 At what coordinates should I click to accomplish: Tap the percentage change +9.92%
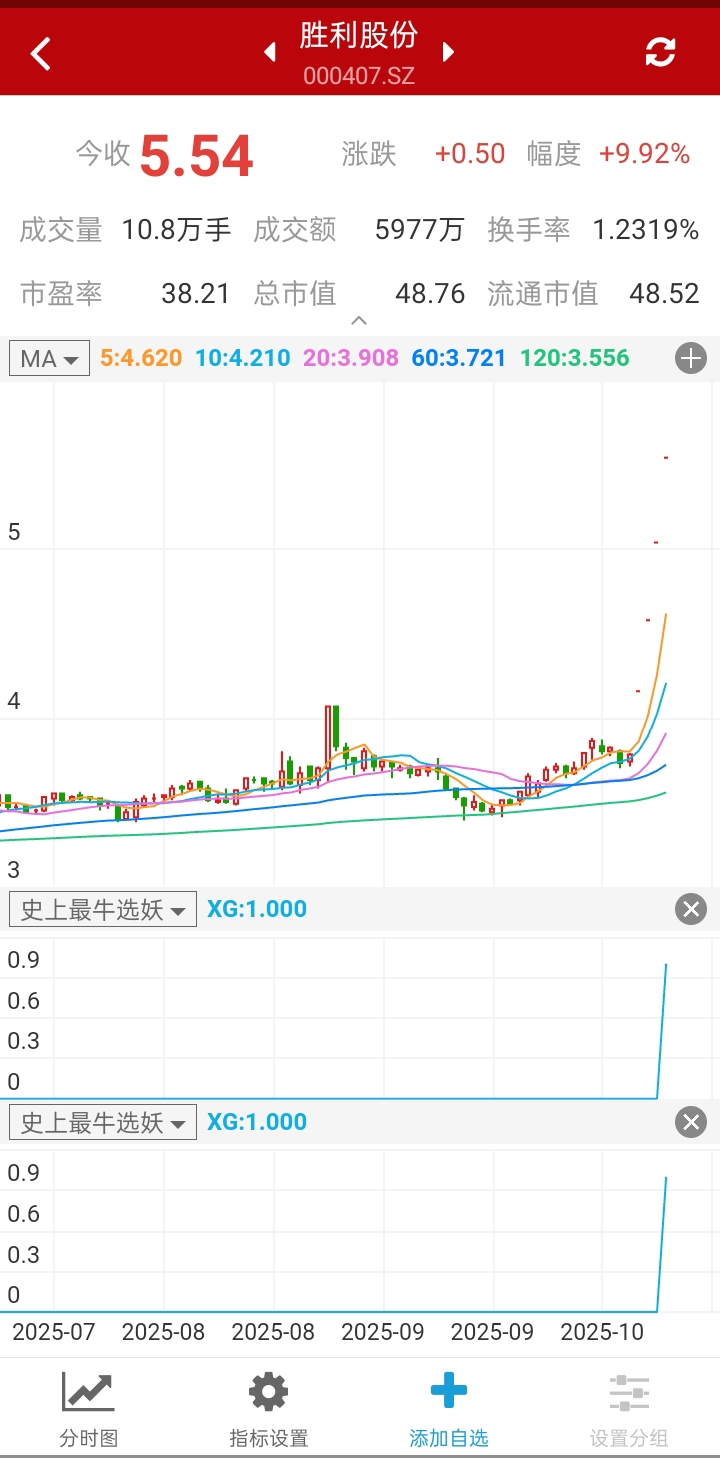point(645,153)
